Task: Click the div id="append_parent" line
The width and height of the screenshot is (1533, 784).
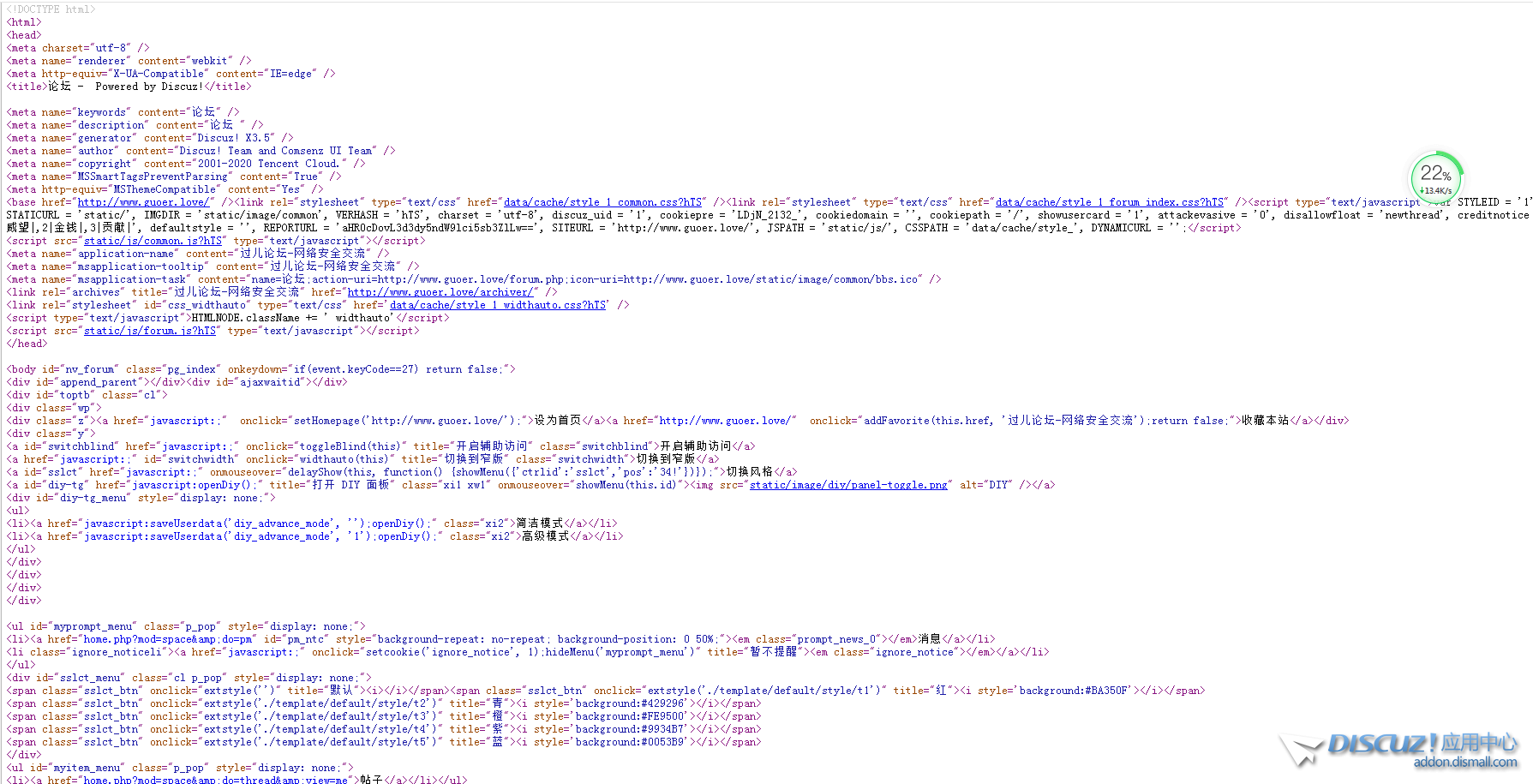Action: click(177, 382)
